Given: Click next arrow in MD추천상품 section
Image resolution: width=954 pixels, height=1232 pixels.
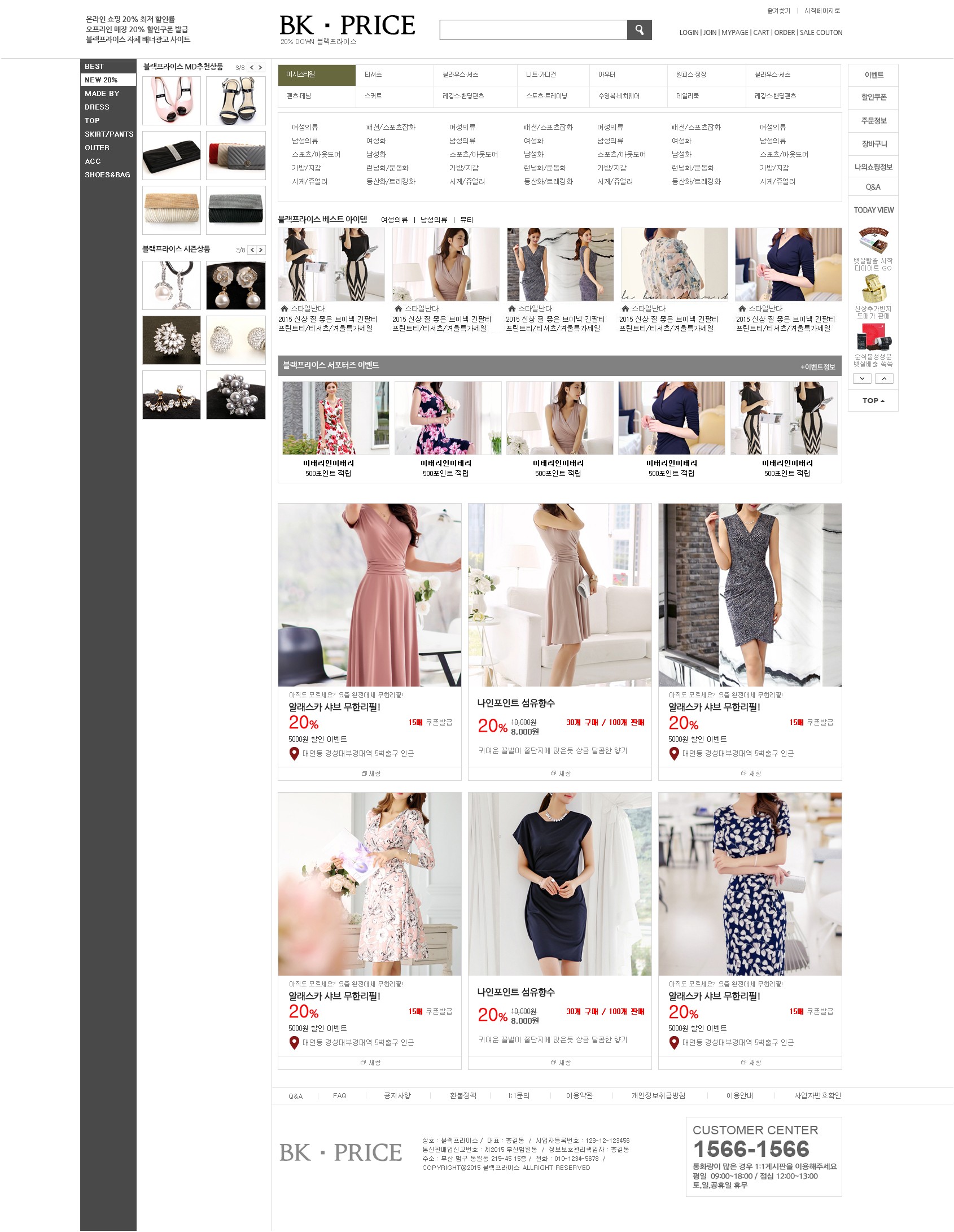Looking at the screenshot, I should point(260,68).
